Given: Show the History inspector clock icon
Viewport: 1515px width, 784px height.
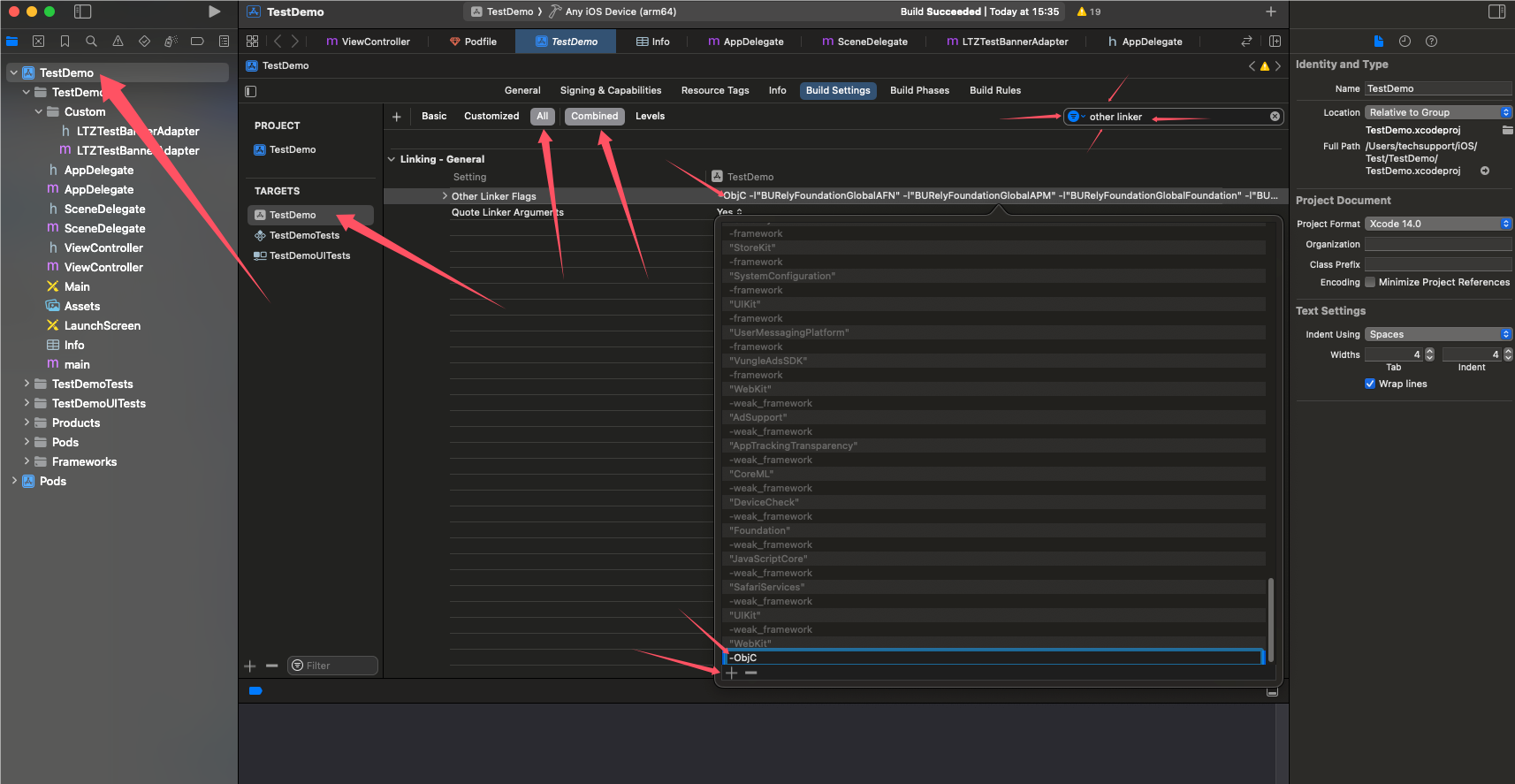Looking at the screenshot, I should click(1405, 41).
